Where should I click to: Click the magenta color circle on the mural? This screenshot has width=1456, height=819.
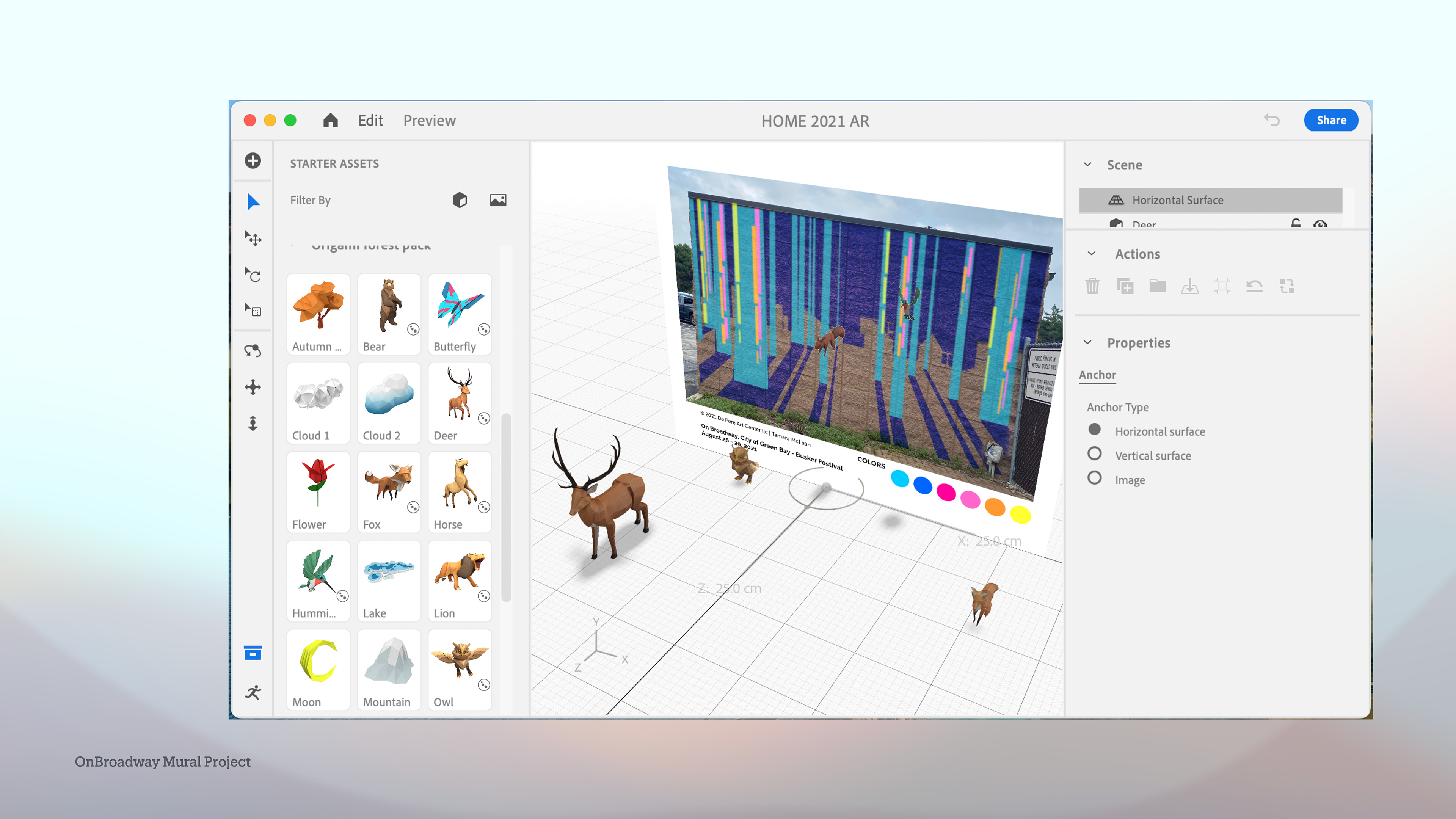pyautogui.click(x=946, y=492)
